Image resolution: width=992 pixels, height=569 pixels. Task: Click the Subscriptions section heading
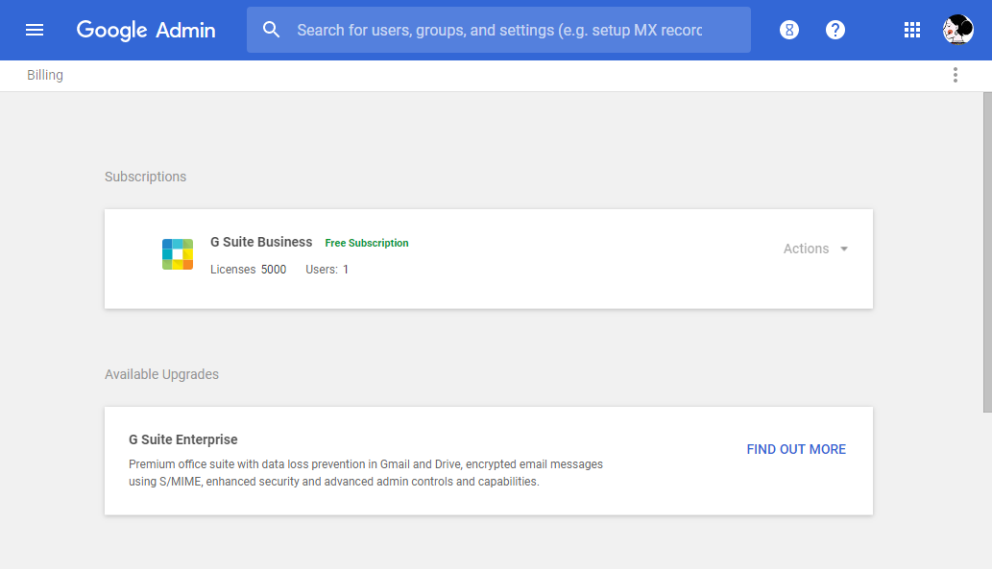coord(146,177)
